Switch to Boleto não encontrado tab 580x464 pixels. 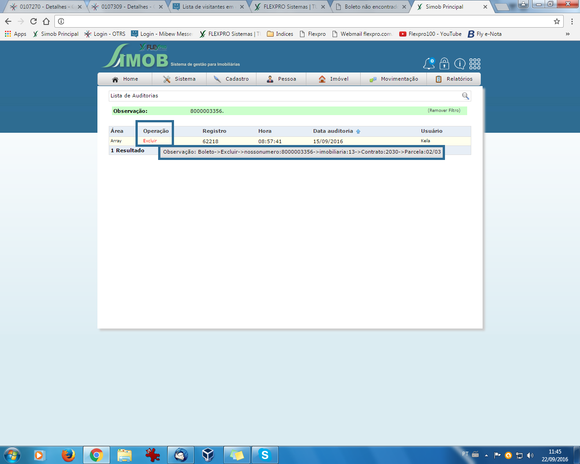(371, 7)
